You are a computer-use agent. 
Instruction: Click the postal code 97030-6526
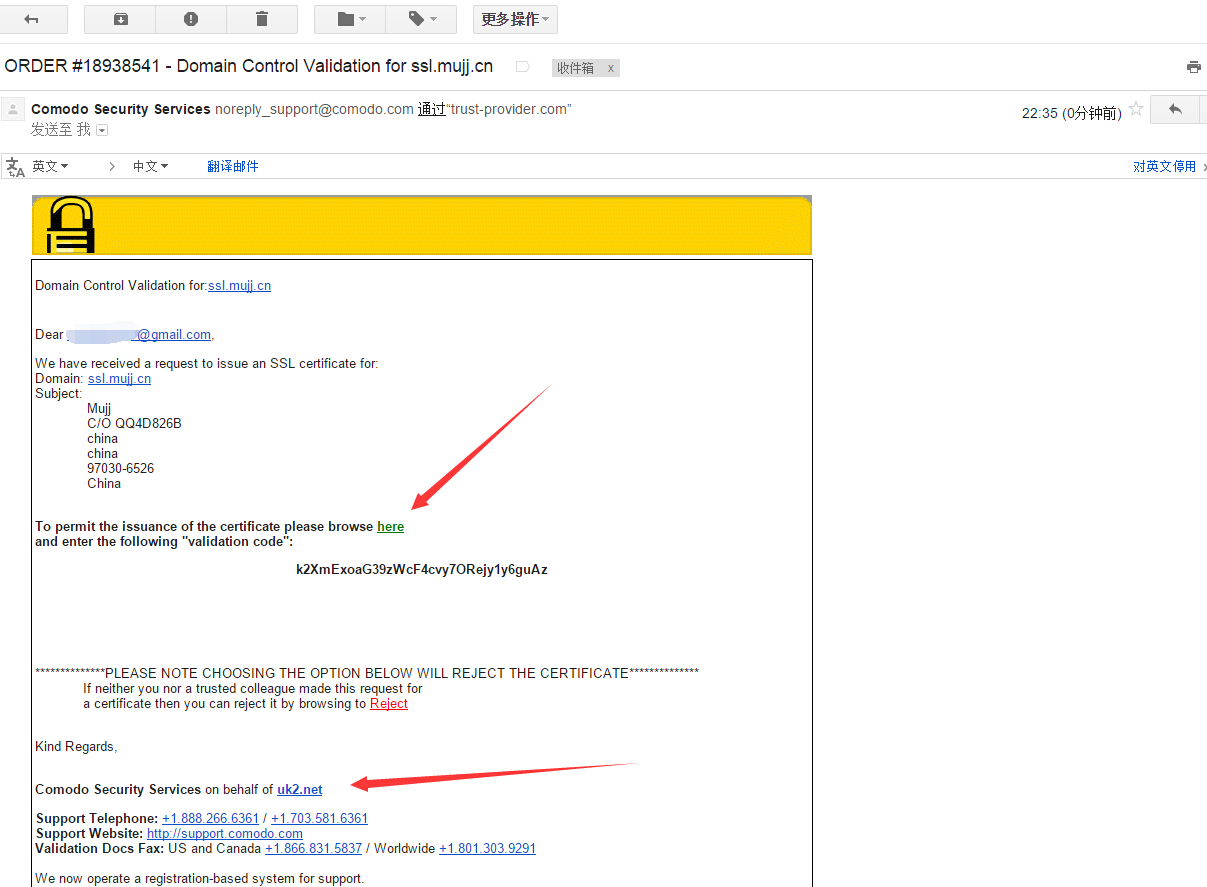tap(120, 468)
